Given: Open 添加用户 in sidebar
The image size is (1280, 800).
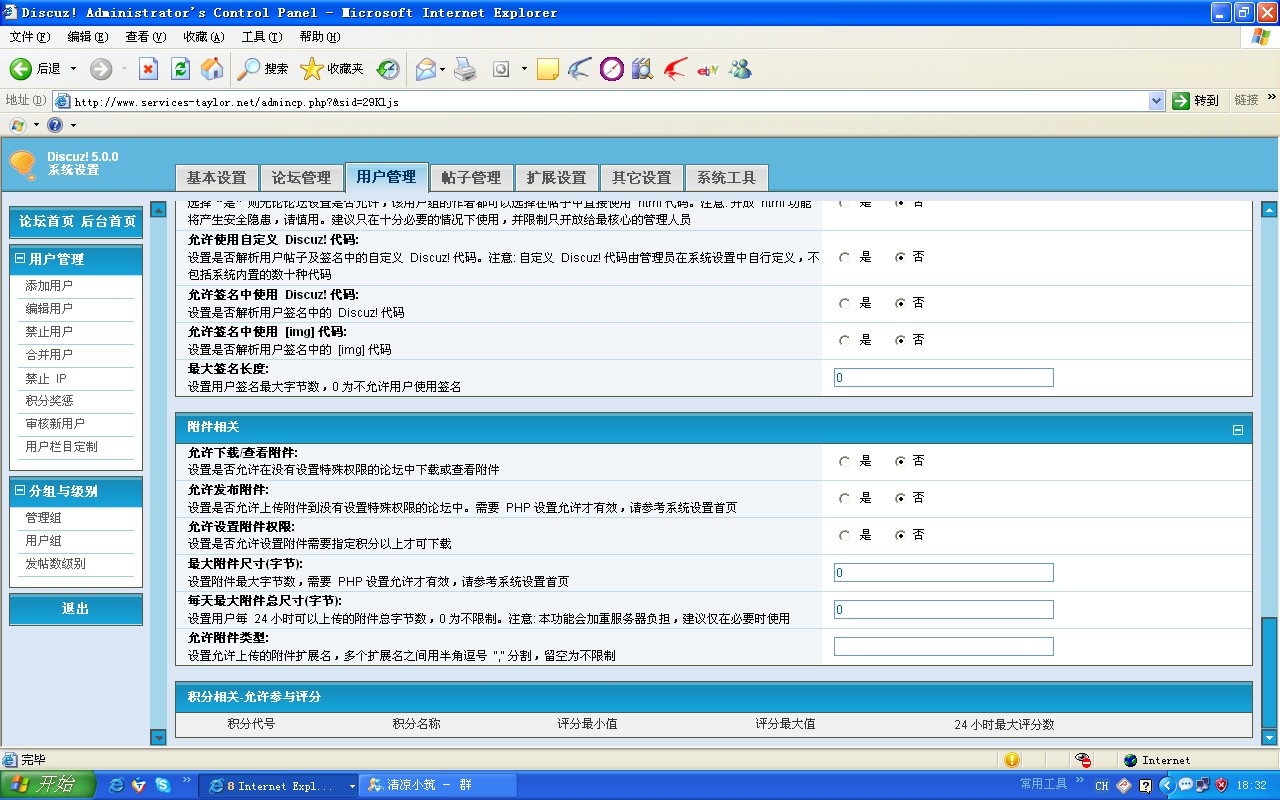Looking at the screenshot, I should coord(49,286).
